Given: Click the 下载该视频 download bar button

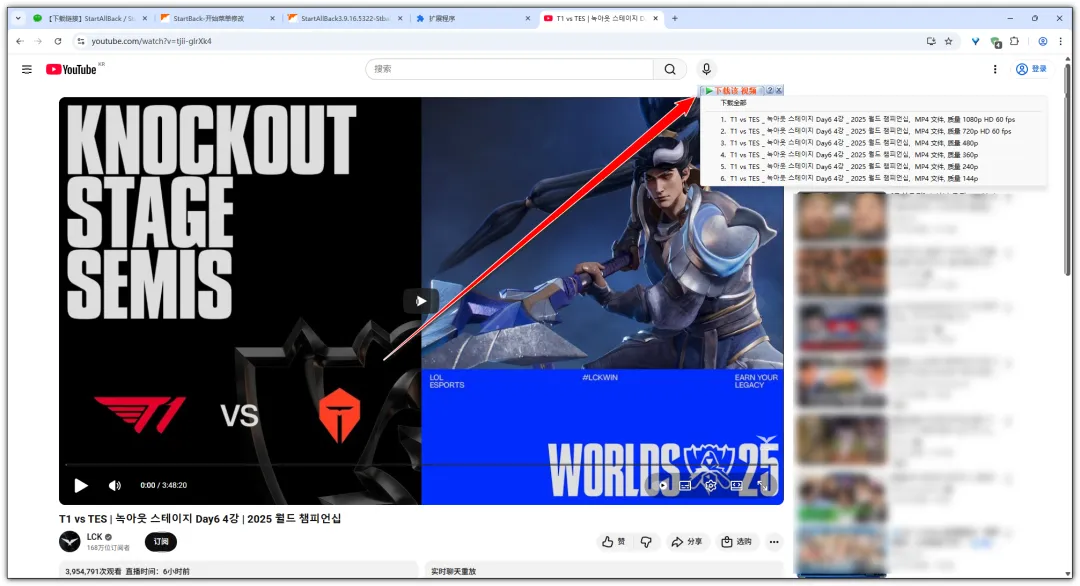Looking at the screenshot, I should click(732, 90).
